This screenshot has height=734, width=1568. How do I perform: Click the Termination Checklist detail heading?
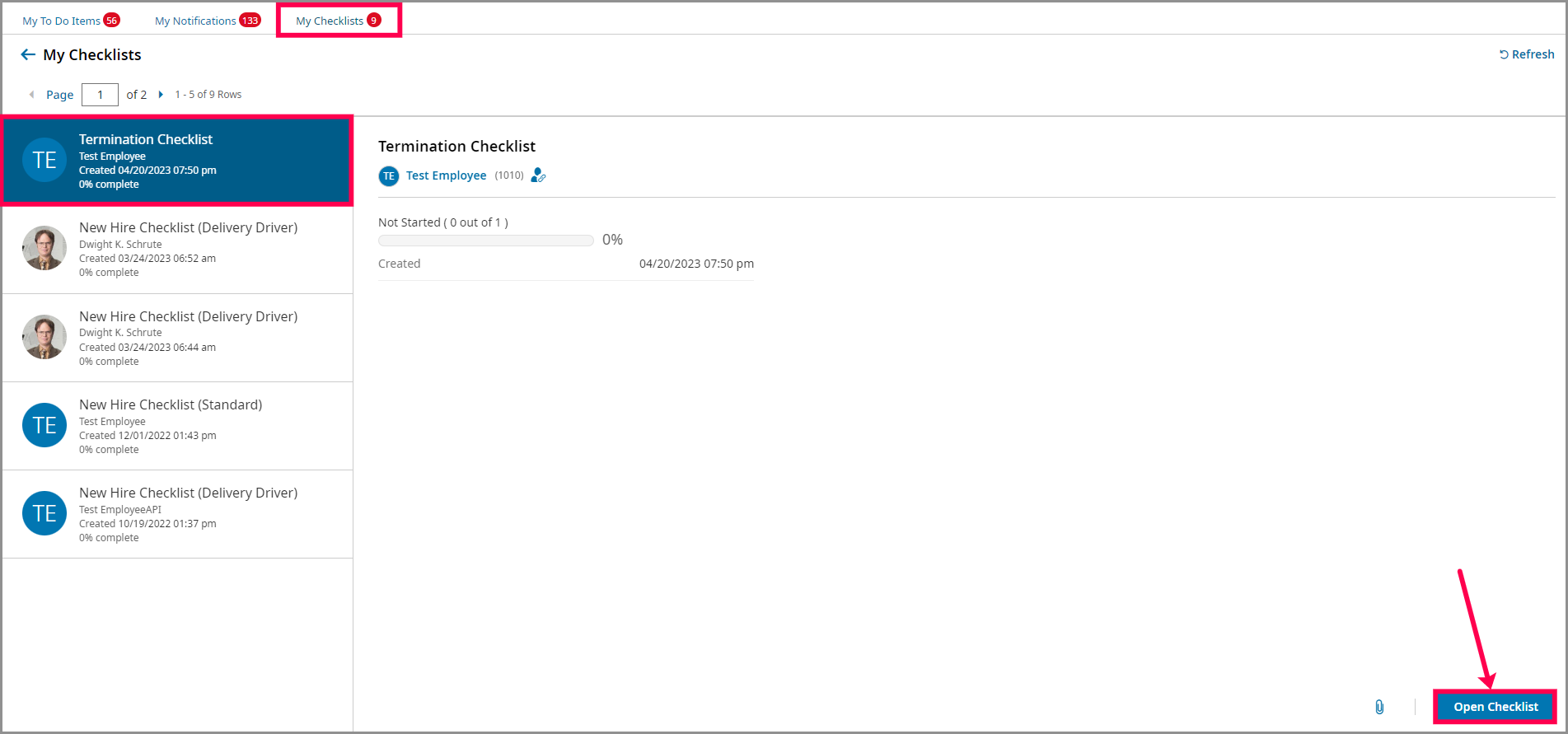coord(456,146)
